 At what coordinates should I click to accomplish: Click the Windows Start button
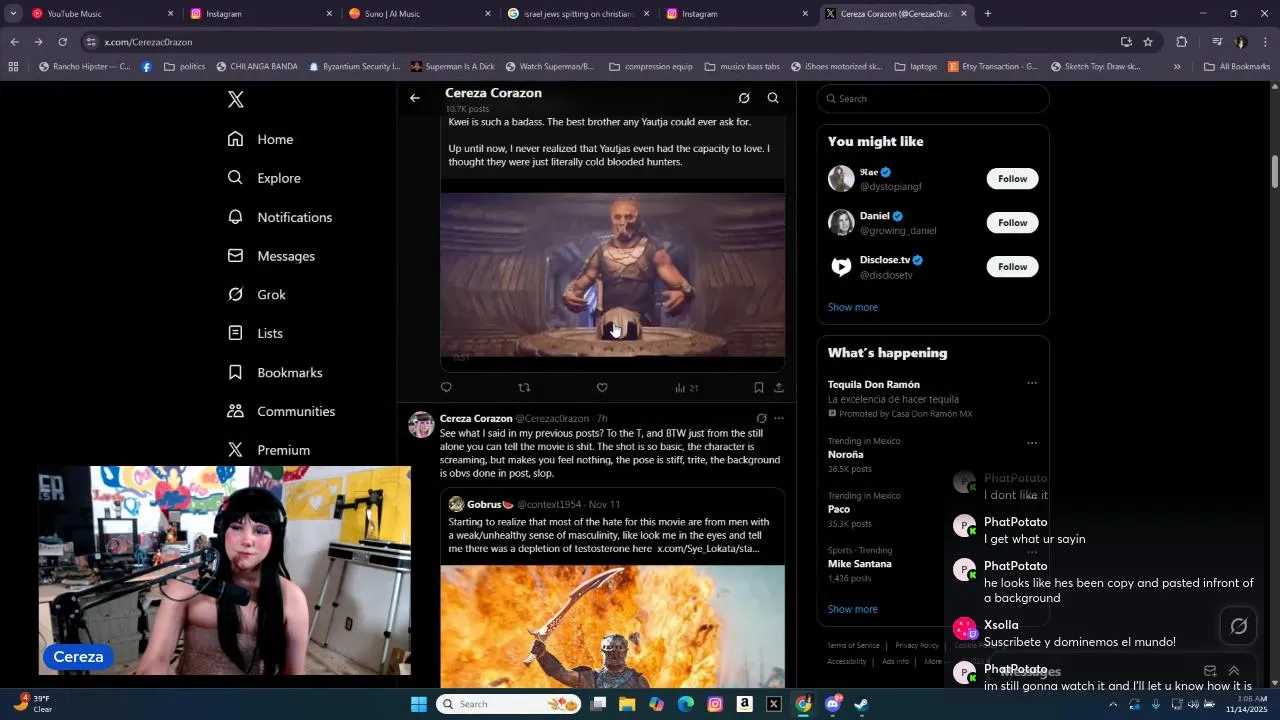click(418, 704)
